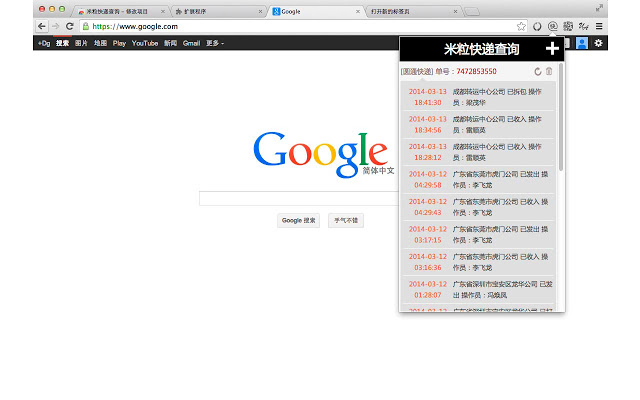Select the 18:41:30 tracking entry
640x400 pixels.
478,97
